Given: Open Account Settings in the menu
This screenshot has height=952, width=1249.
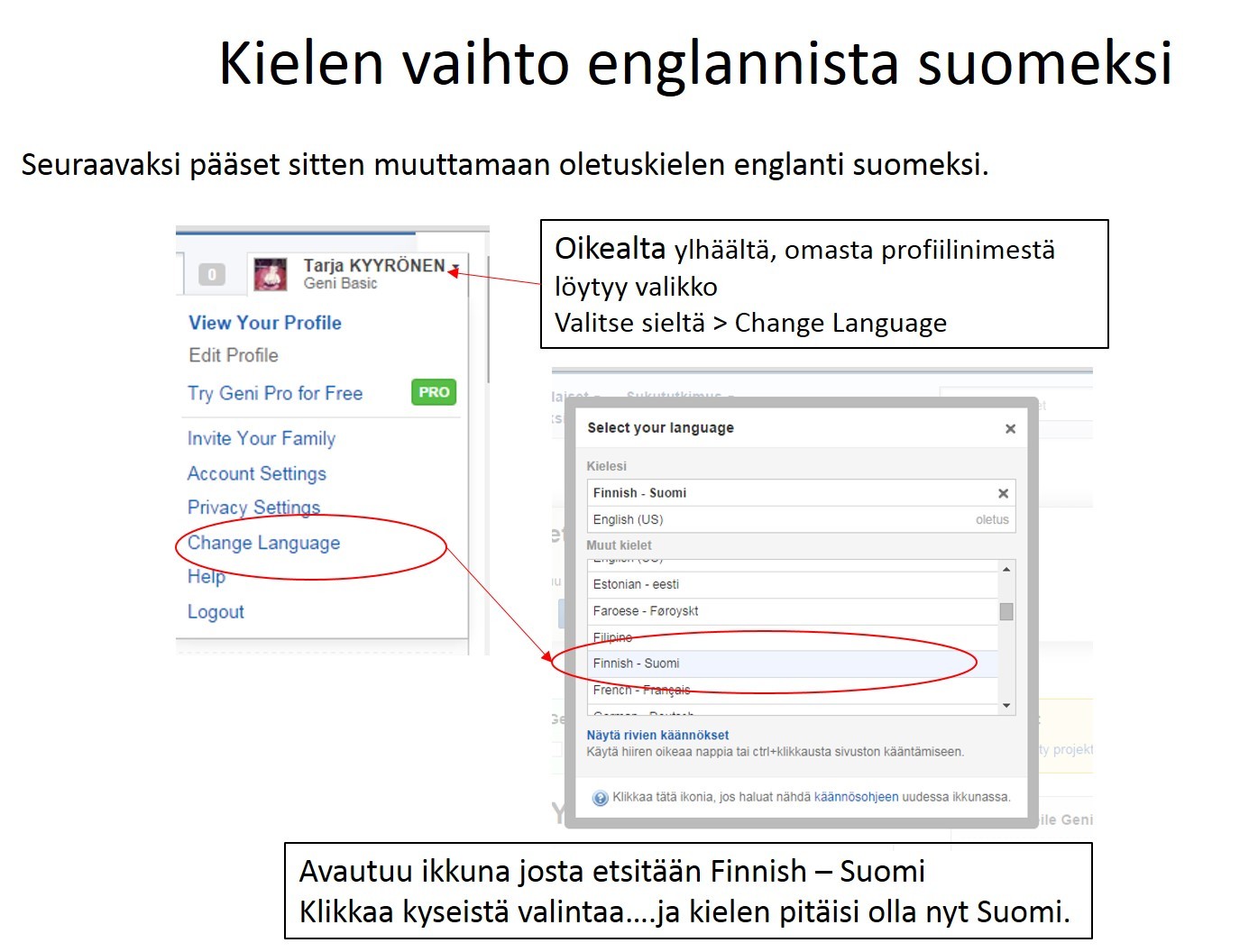Looking at the screenshot, I should (256, 473).
